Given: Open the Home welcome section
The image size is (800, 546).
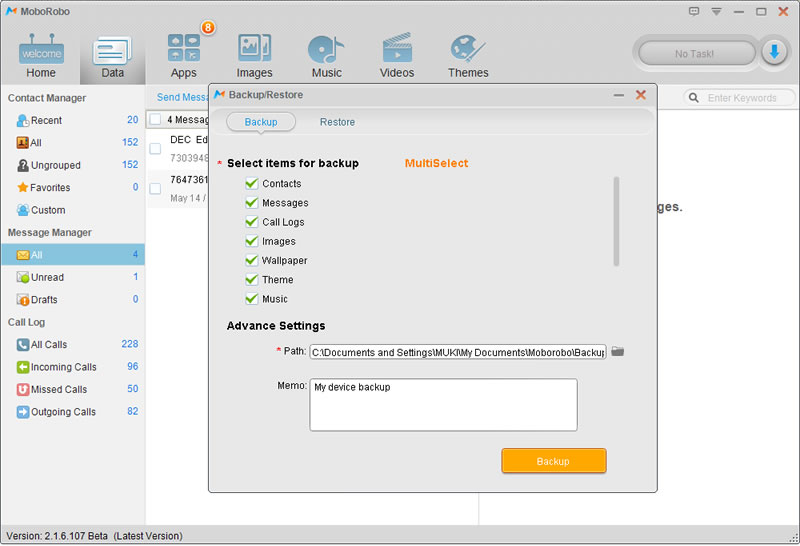Looking at the screenshot, I should pos(41,56).
